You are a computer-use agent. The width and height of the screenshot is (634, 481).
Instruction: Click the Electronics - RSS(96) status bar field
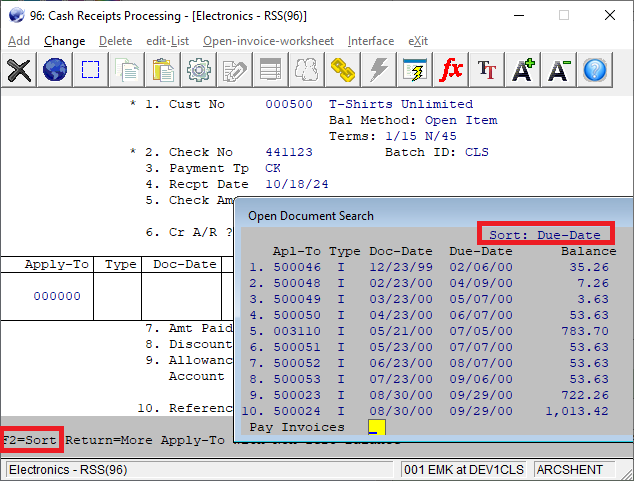tap(199, 470)
